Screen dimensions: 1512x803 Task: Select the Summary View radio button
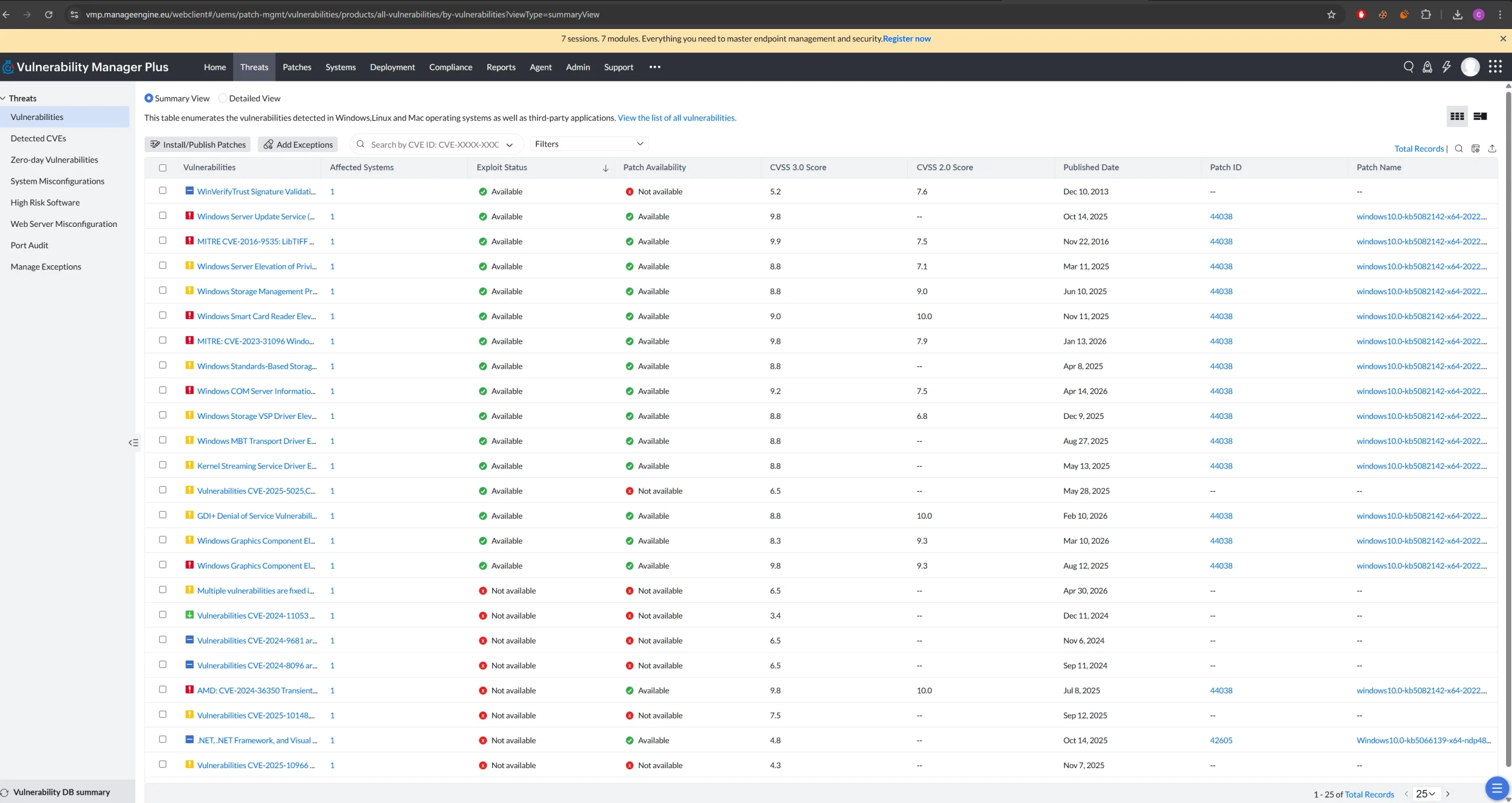pos(149,98)
